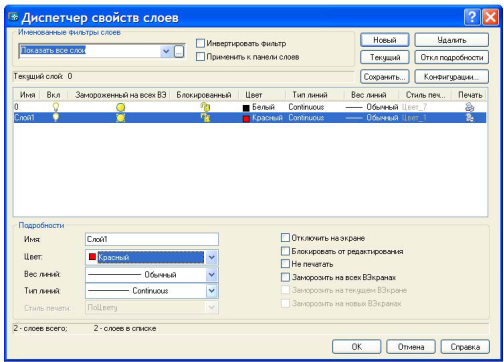Sort by the Имя column header
504x362 pixels.
[x=27, y=95]
